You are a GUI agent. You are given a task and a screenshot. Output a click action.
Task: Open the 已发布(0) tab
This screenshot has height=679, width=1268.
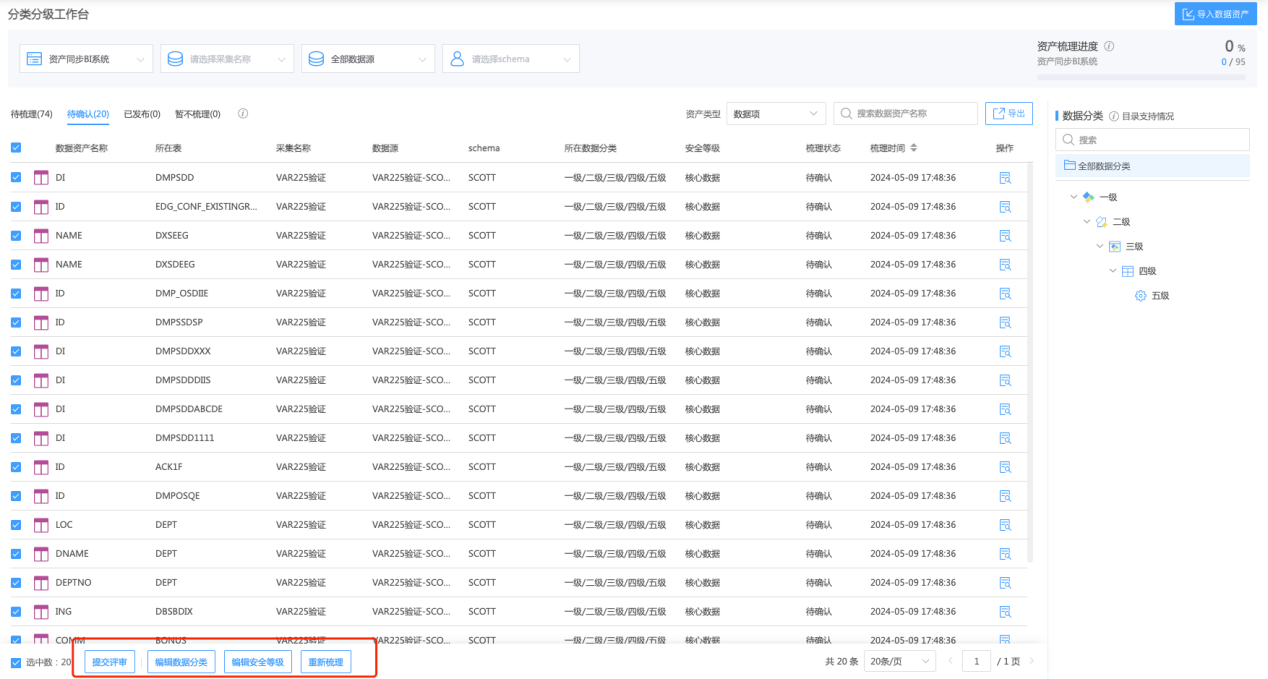(142, 114)
